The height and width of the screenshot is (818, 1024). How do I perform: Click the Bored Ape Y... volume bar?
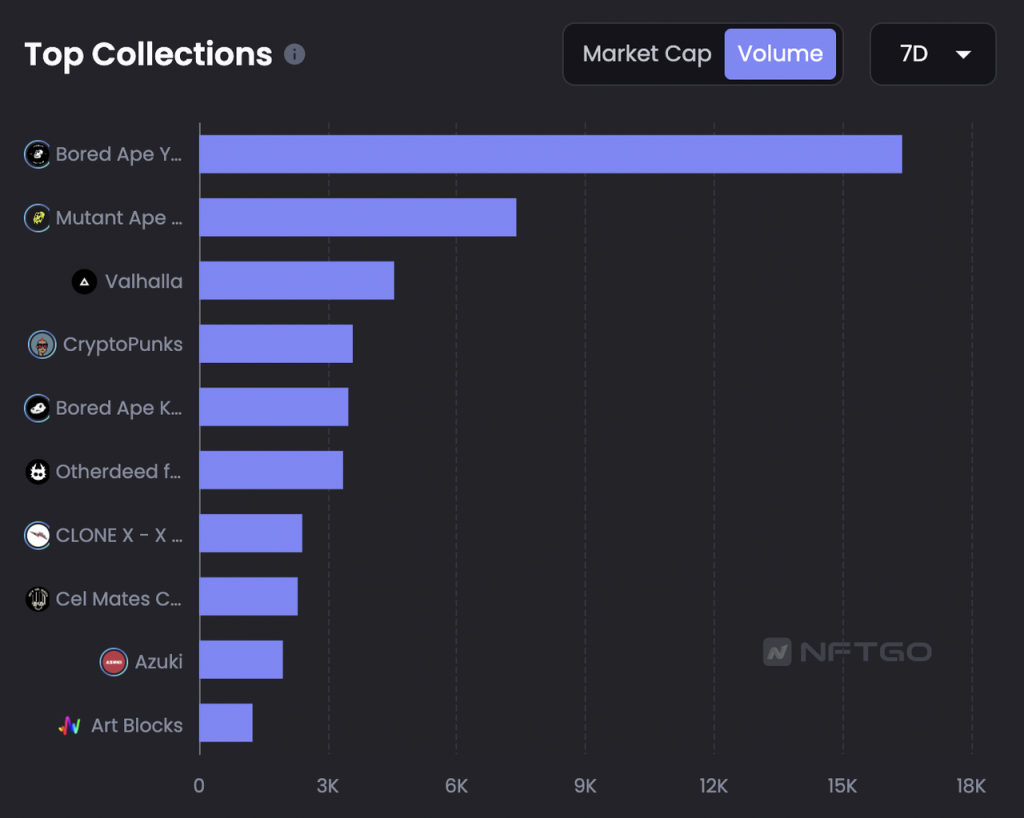coord(551,154)
